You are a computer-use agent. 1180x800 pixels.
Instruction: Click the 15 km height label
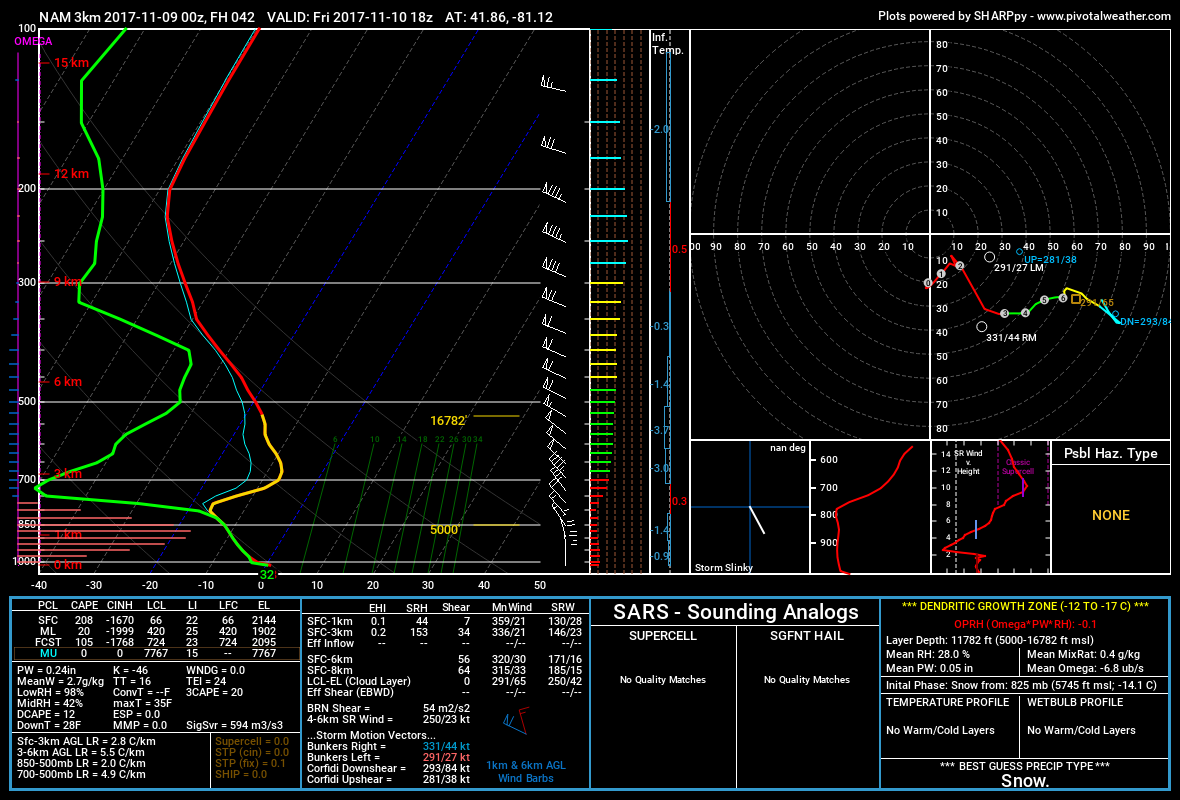click(x=71, y=62)
